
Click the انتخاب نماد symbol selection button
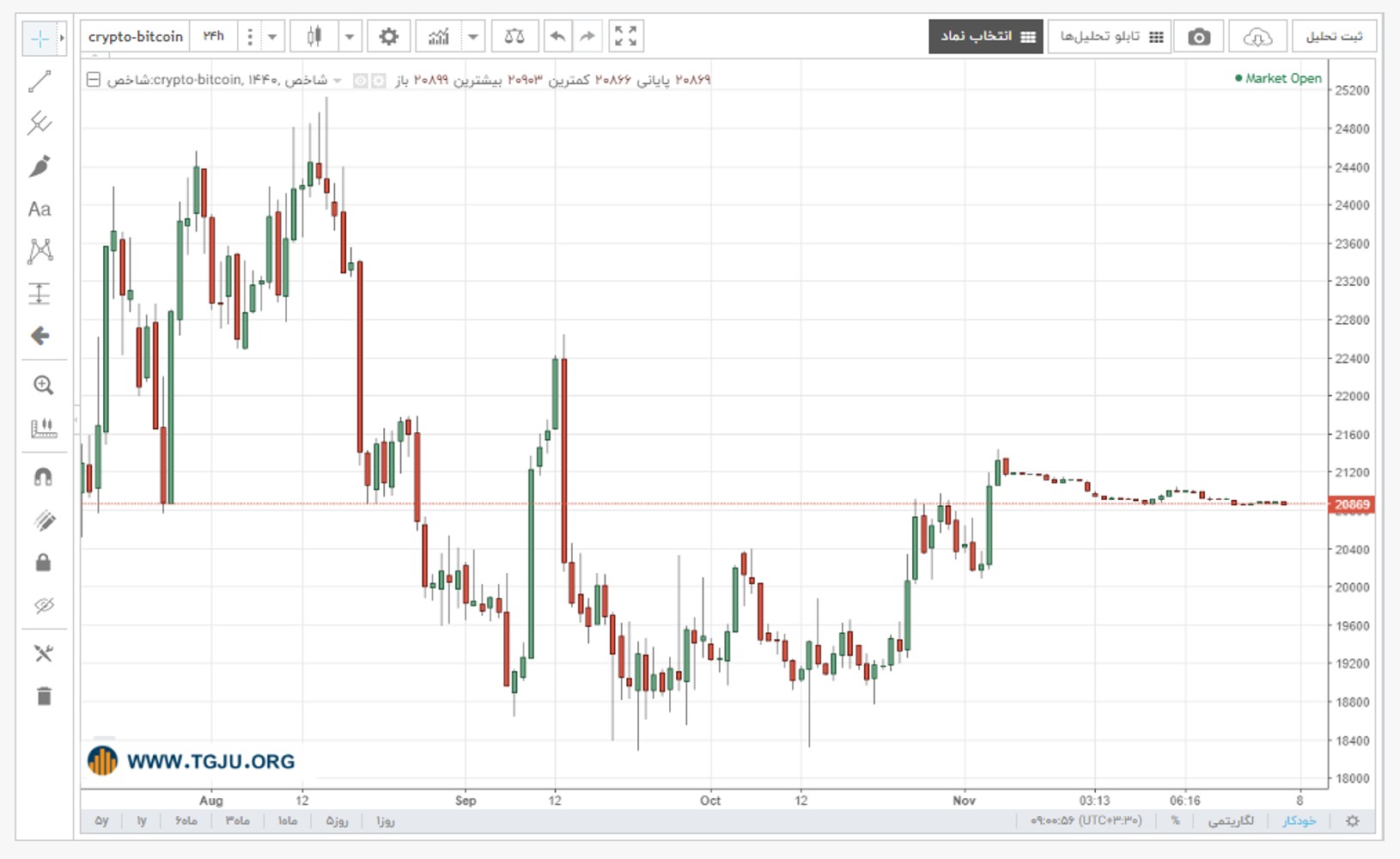tap(986, 37)
